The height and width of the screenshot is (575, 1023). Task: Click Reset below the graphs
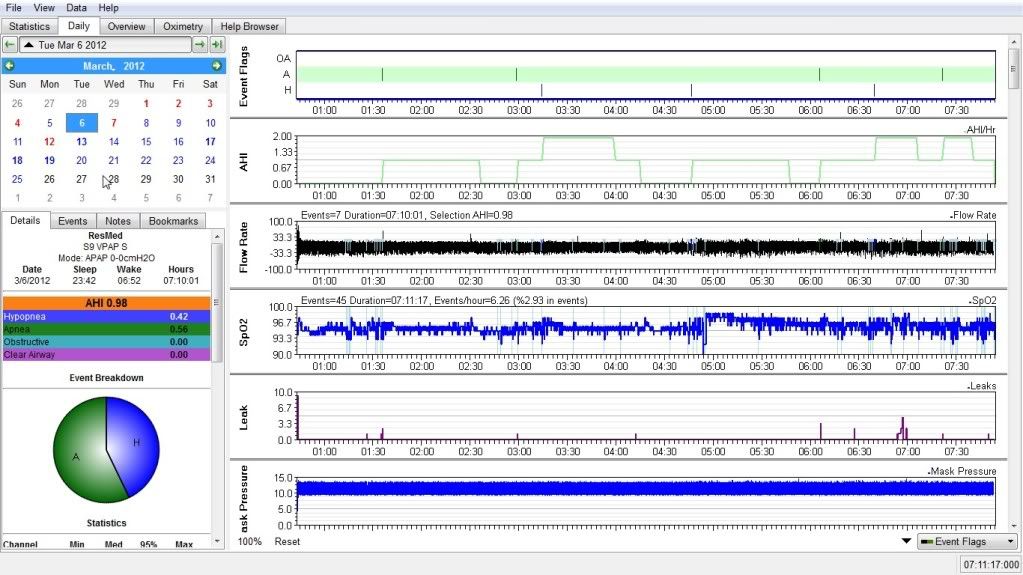pos(287,542)
